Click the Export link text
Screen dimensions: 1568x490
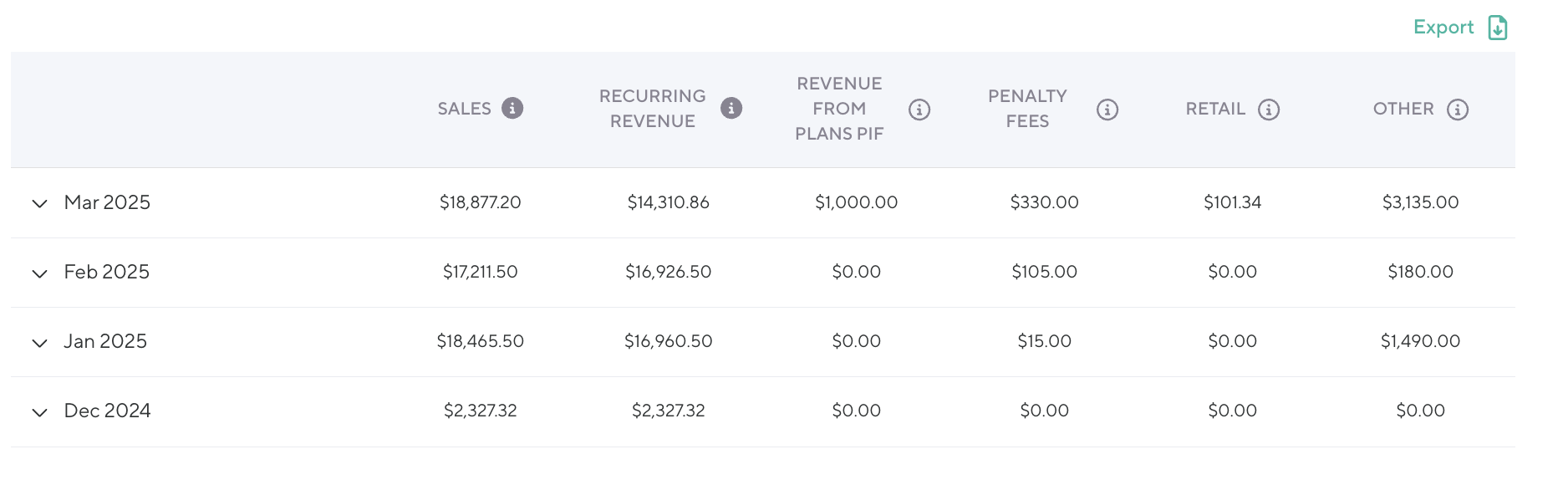pos(1443,28)
